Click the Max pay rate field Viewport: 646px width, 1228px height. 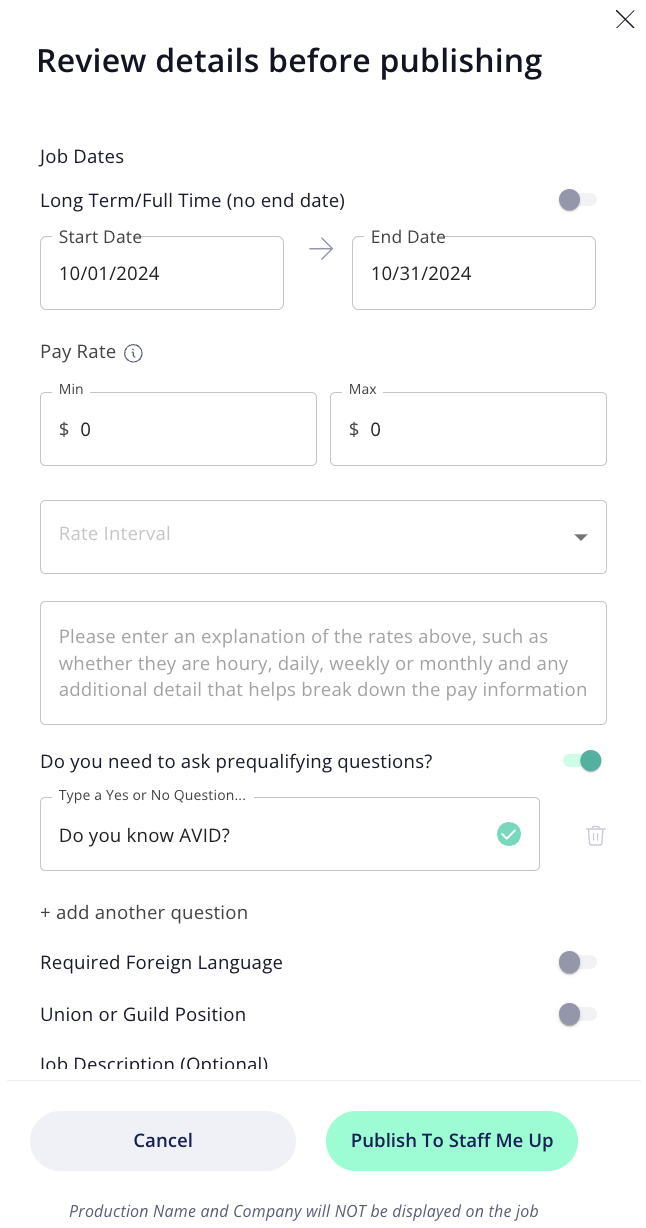468,429
